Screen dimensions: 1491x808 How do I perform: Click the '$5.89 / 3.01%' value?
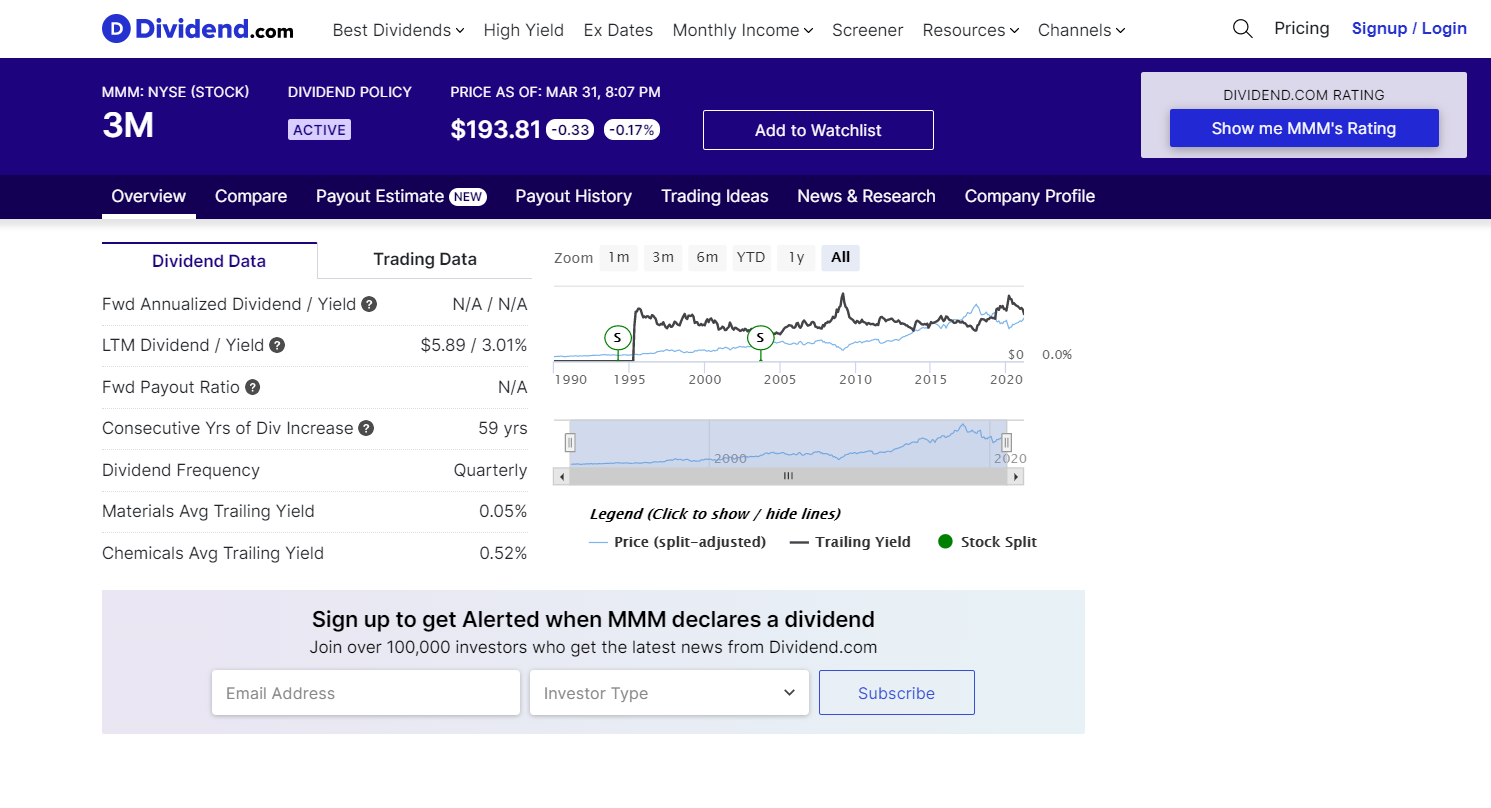click(474, 345)
